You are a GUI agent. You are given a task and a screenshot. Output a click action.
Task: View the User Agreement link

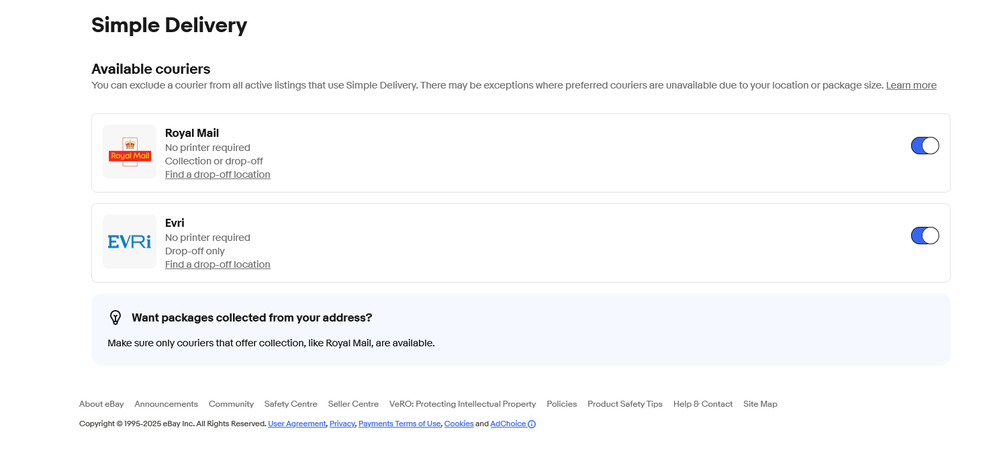(297, 424)
